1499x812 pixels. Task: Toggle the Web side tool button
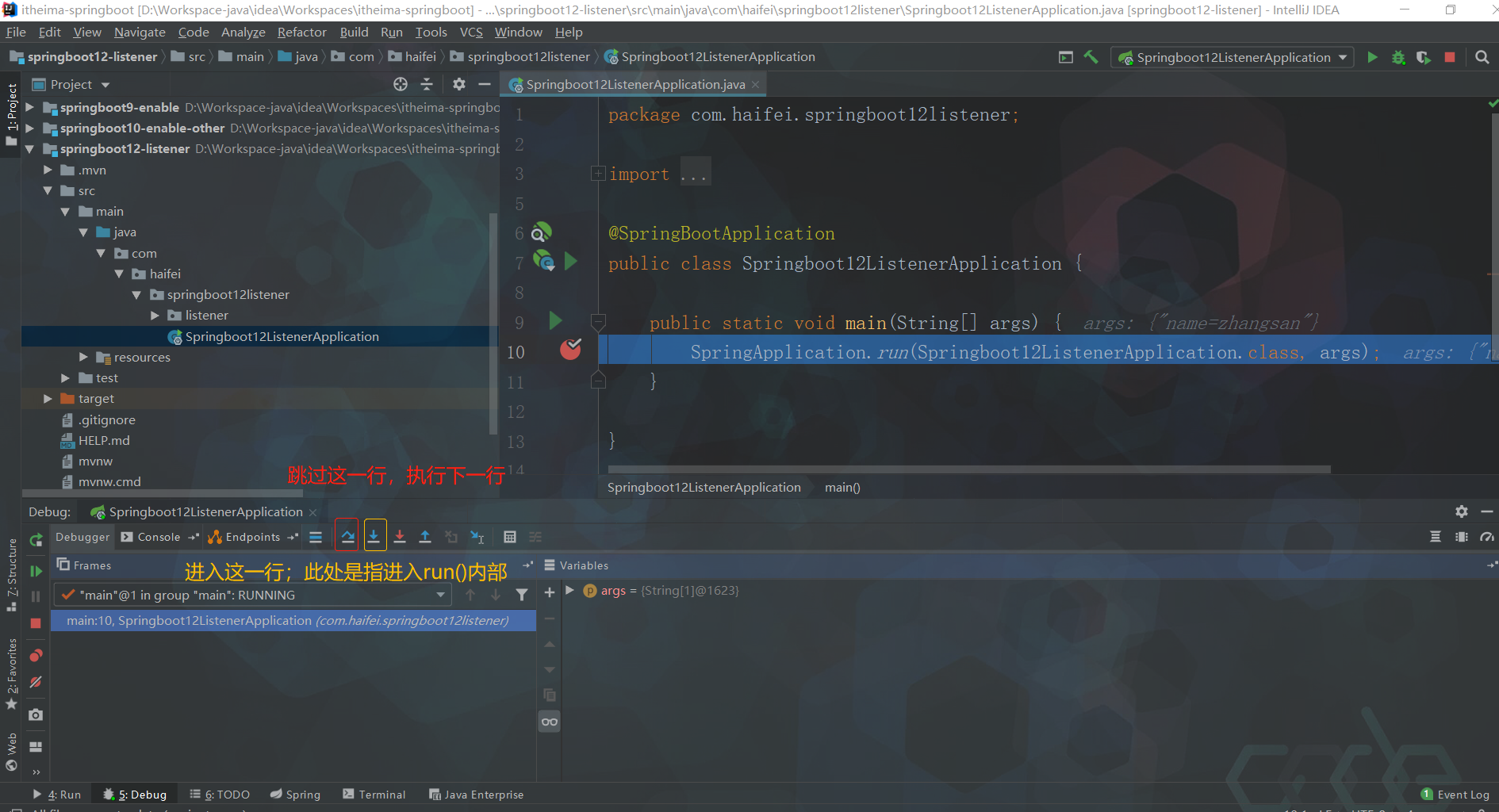click(x=11, y=752)
